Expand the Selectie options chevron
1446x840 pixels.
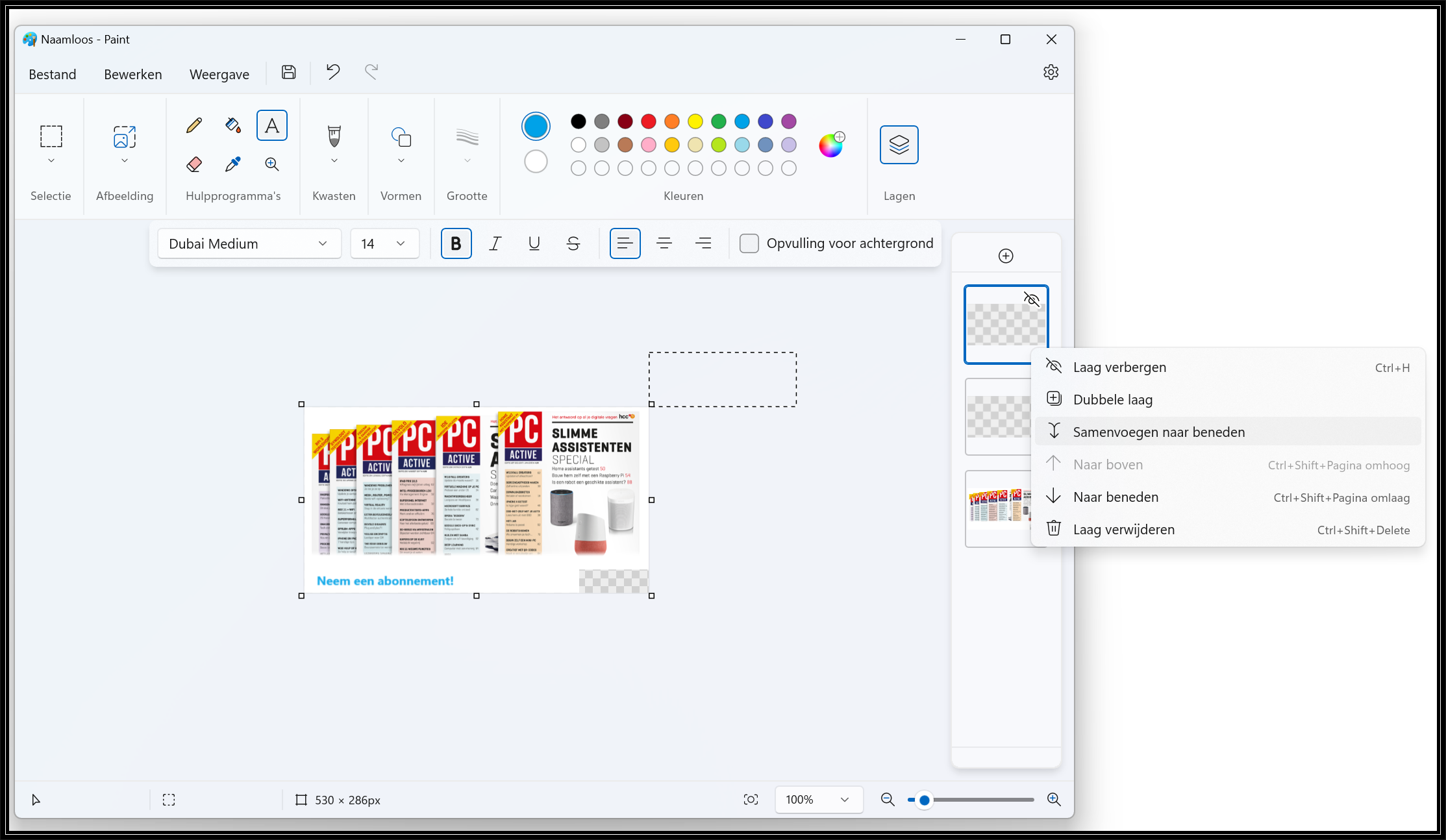[x=51, y=160]
